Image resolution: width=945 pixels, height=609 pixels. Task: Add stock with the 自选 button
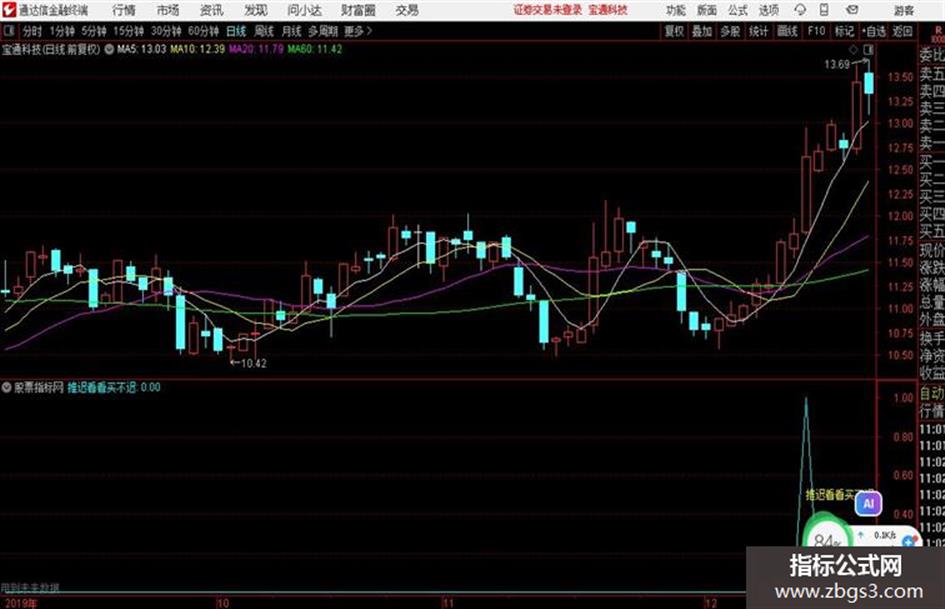[873, 31]
